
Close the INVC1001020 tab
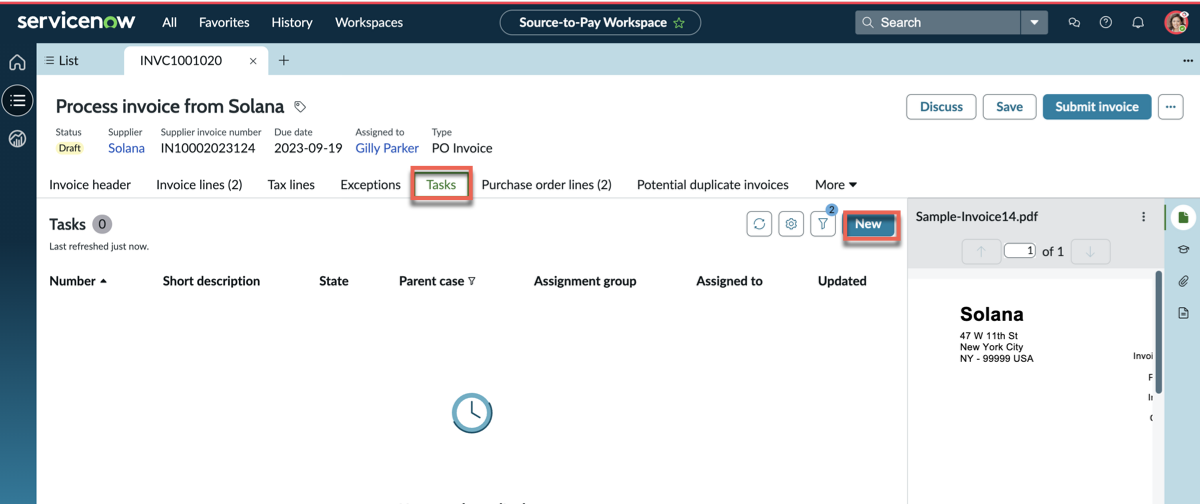[253, 61]
